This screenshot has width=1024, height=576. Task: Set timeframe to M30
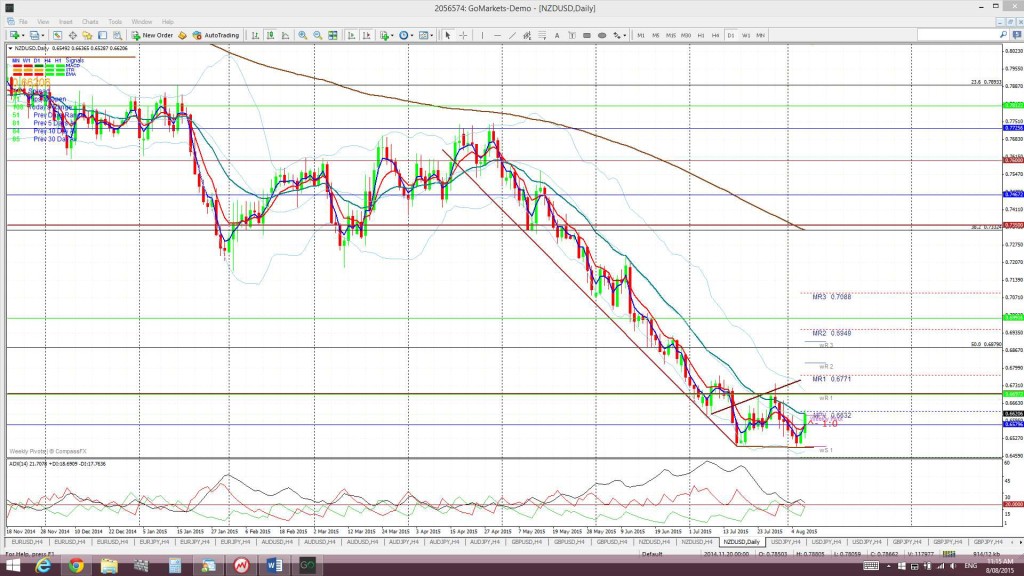(686, 35)
